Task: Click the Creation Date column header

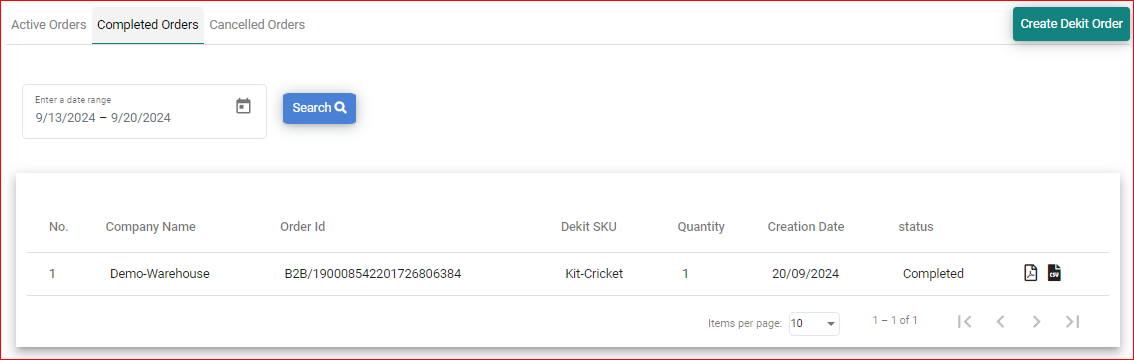Action: [806, 226]
